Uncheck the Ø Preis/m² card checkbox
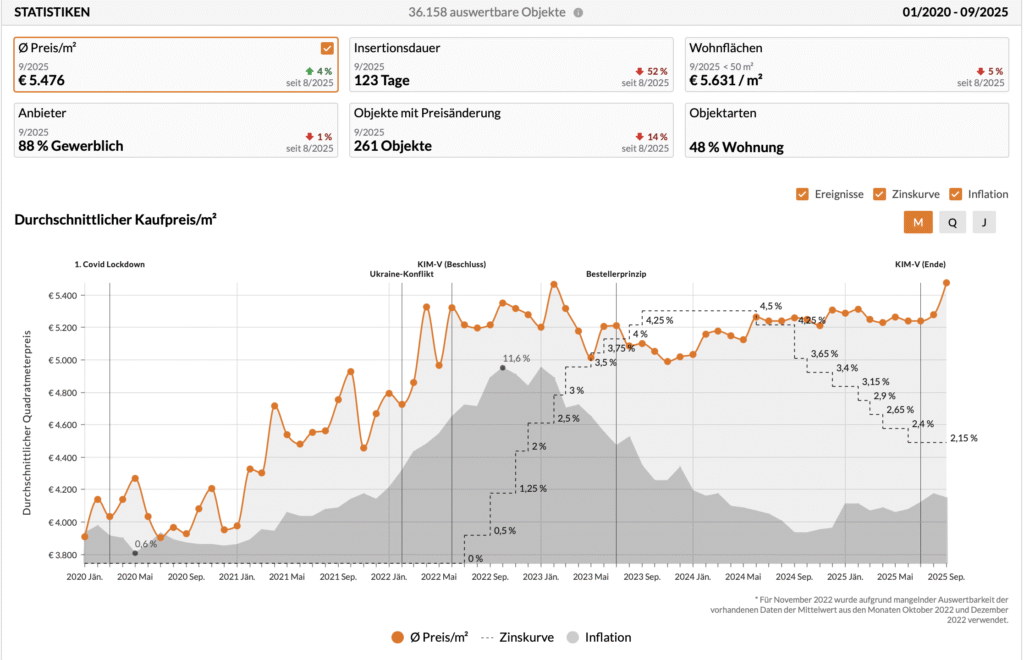The width and height of the screenshot is (1024, 660). coord(327,48)
